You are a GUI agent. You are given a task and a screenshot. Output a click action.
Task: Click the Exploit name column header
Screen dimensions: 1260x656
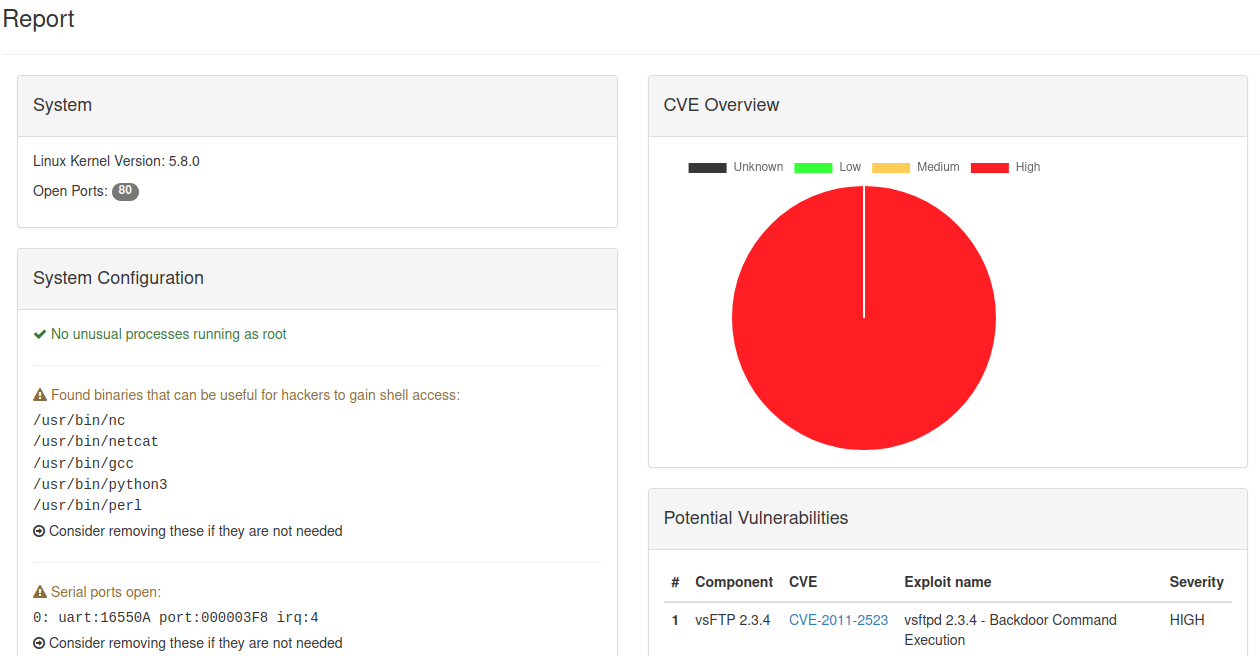(947, 582)
